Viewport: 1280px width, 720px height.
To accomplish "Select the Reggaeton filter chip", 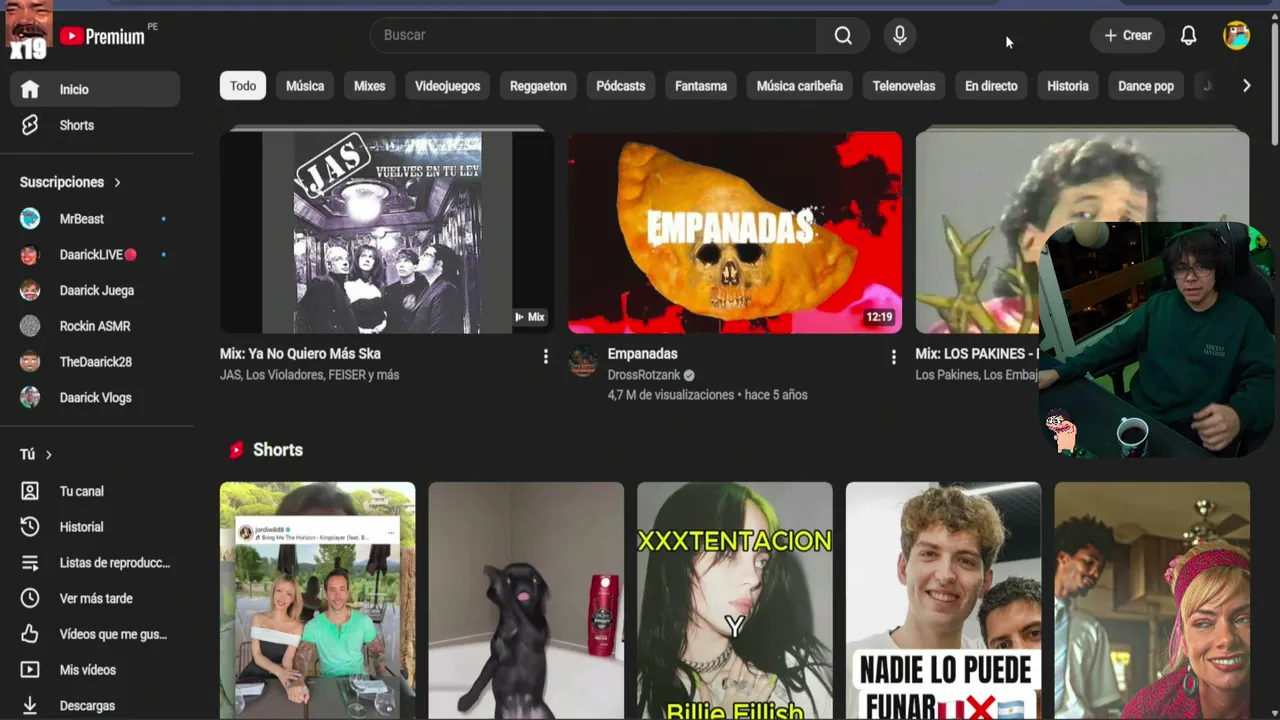I will pos(538,86).
